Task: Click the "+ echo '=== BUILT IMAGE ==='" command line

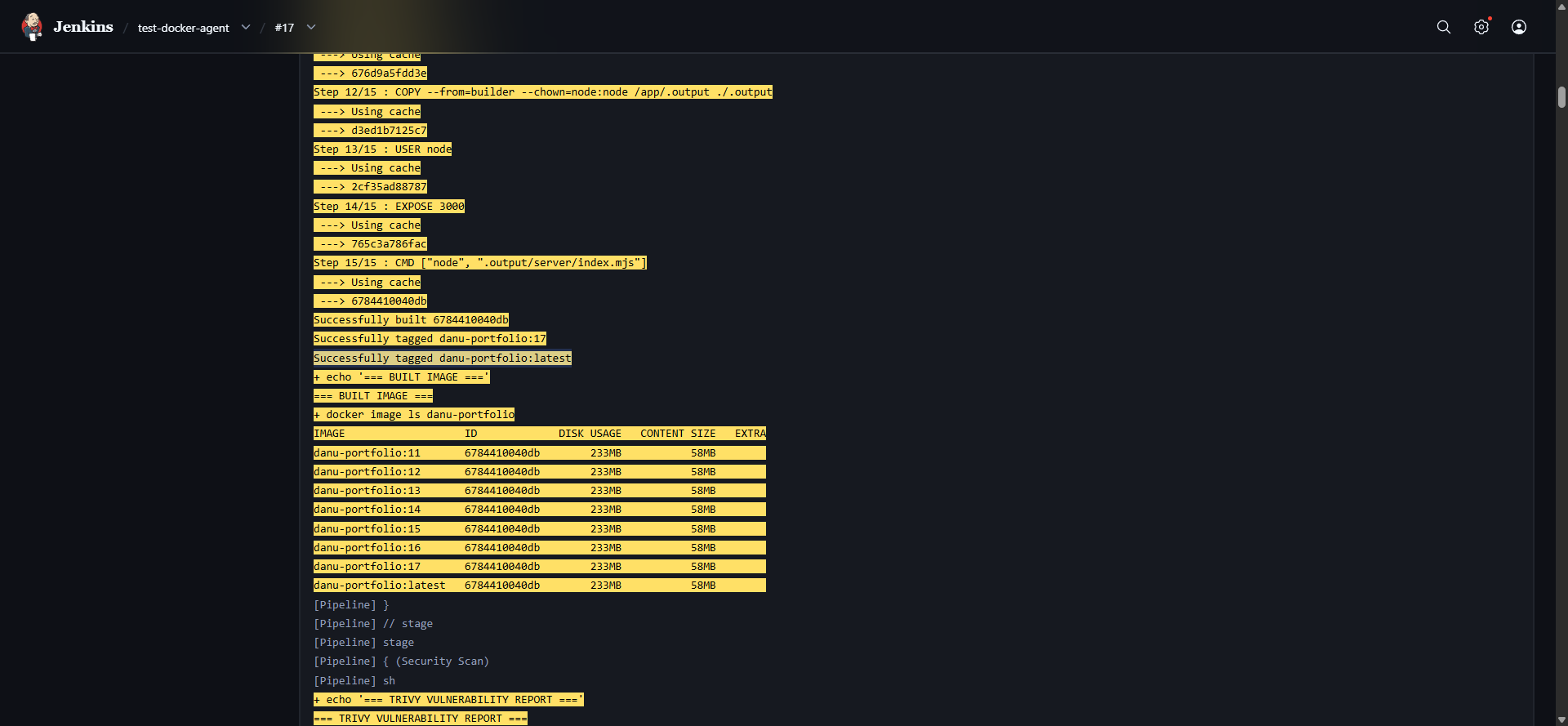Action: (402, 377)
